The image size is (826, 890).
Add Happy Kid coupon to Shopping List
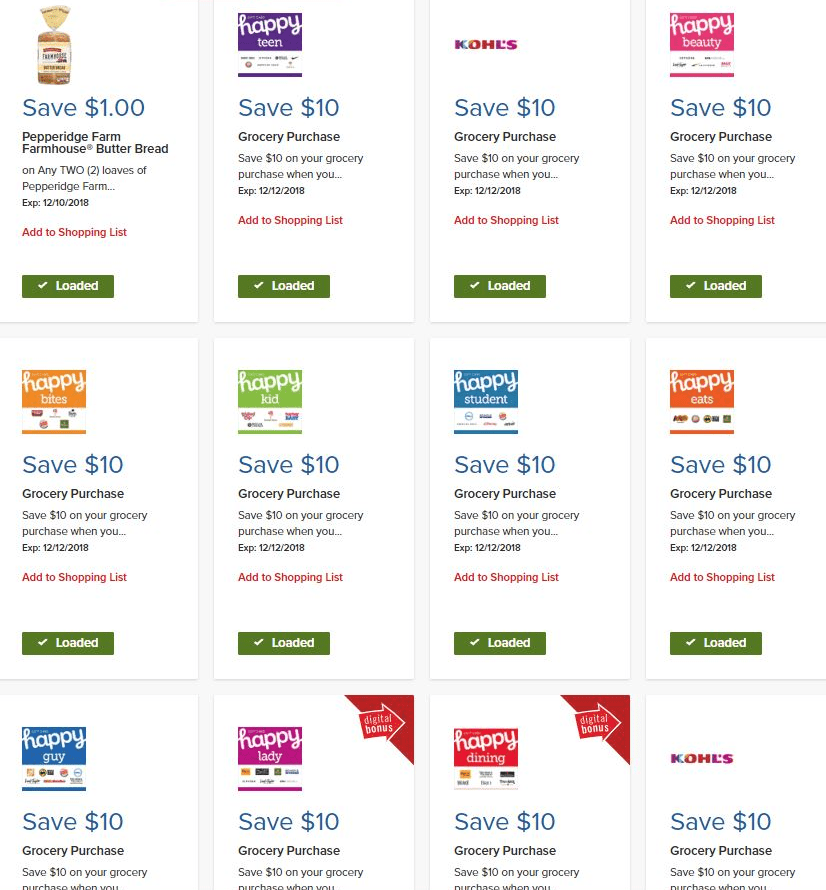tap(290, 577)
